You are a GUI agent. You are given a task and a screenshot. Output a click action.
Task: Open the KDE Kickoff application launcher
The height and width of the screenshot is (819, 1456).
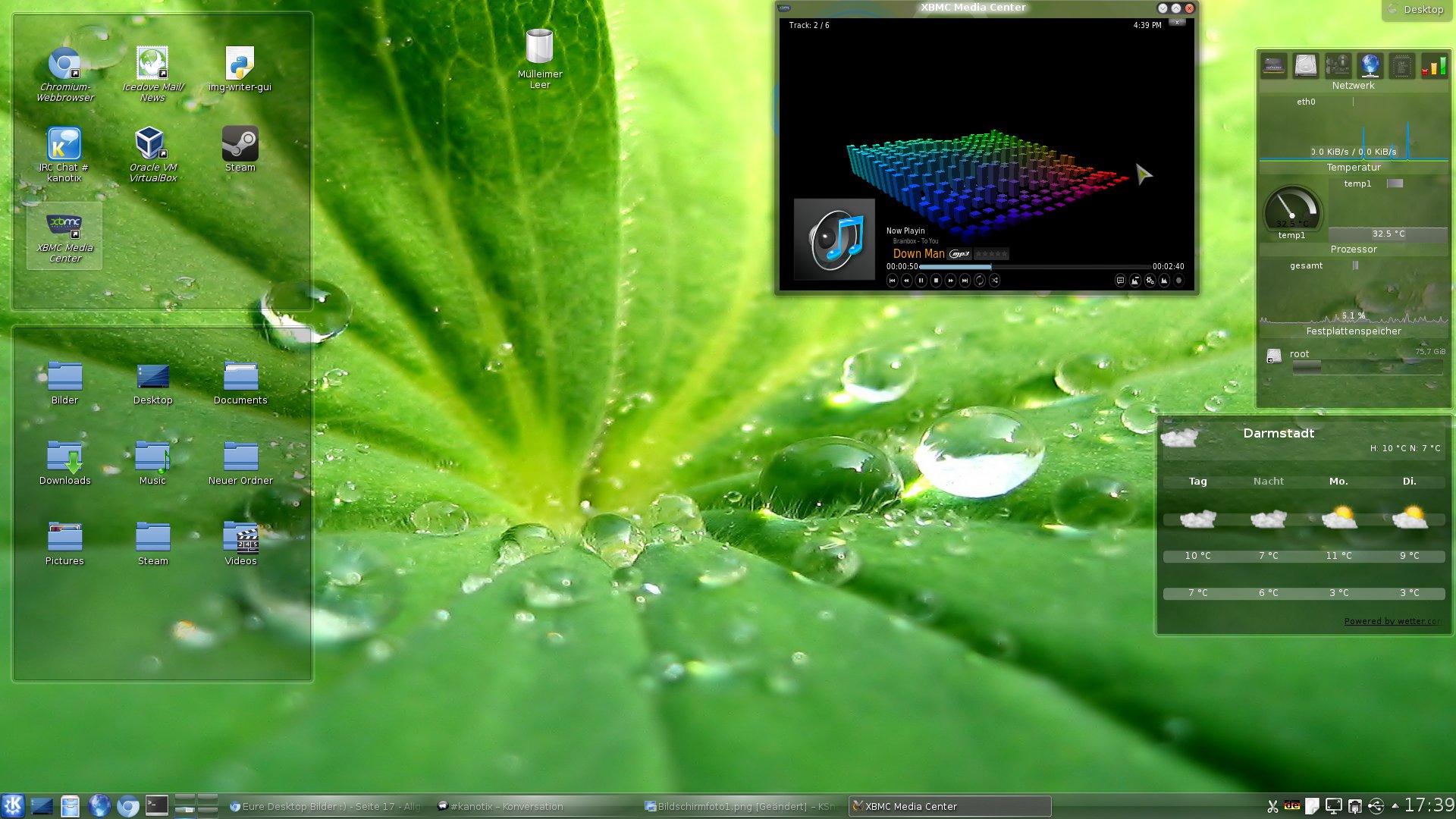coord(13,805)
